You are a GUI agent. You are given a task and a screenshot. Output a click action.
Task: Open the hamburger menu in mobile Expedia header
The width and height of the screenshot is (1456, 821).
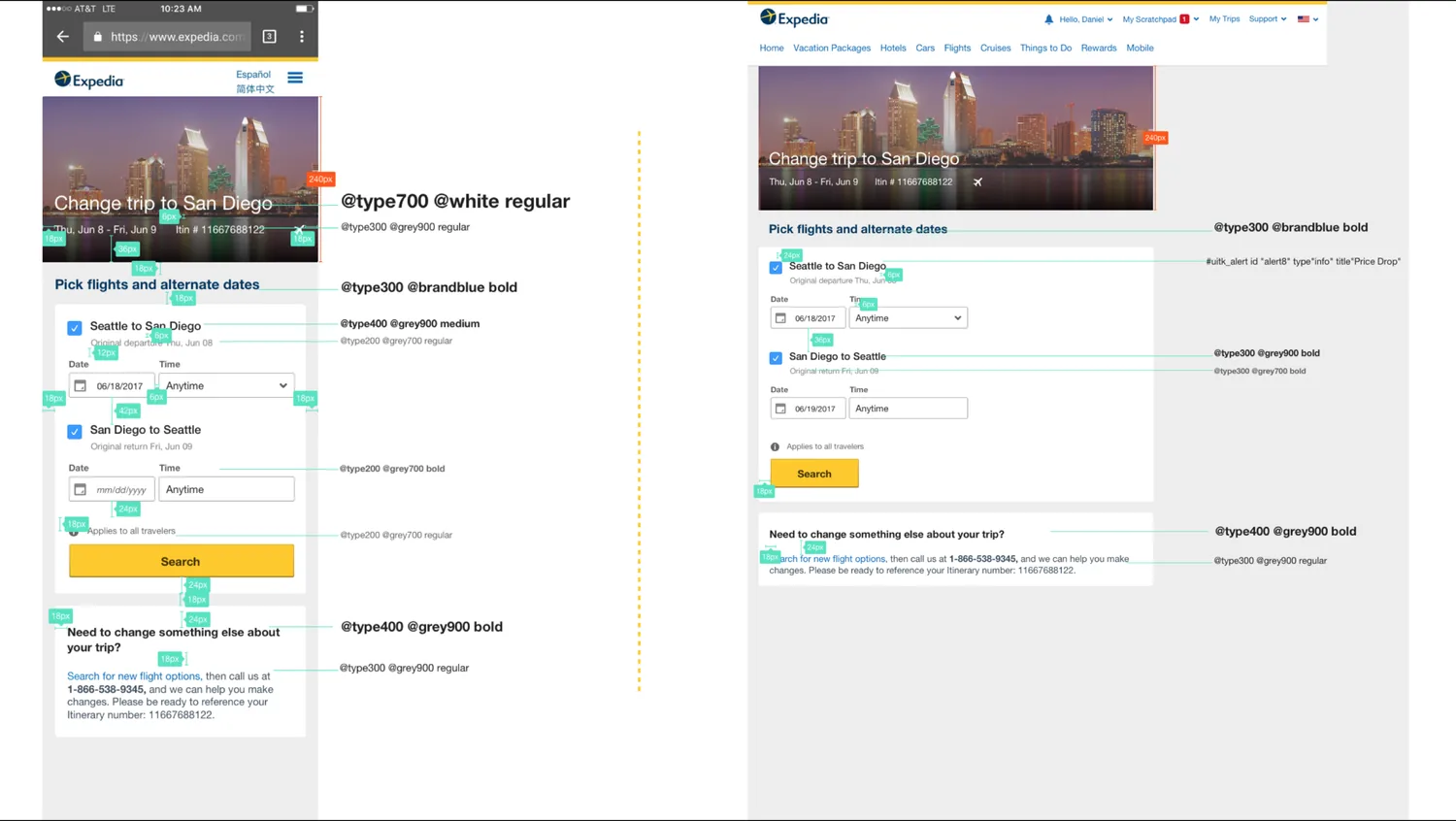click(x=295, y=78)
